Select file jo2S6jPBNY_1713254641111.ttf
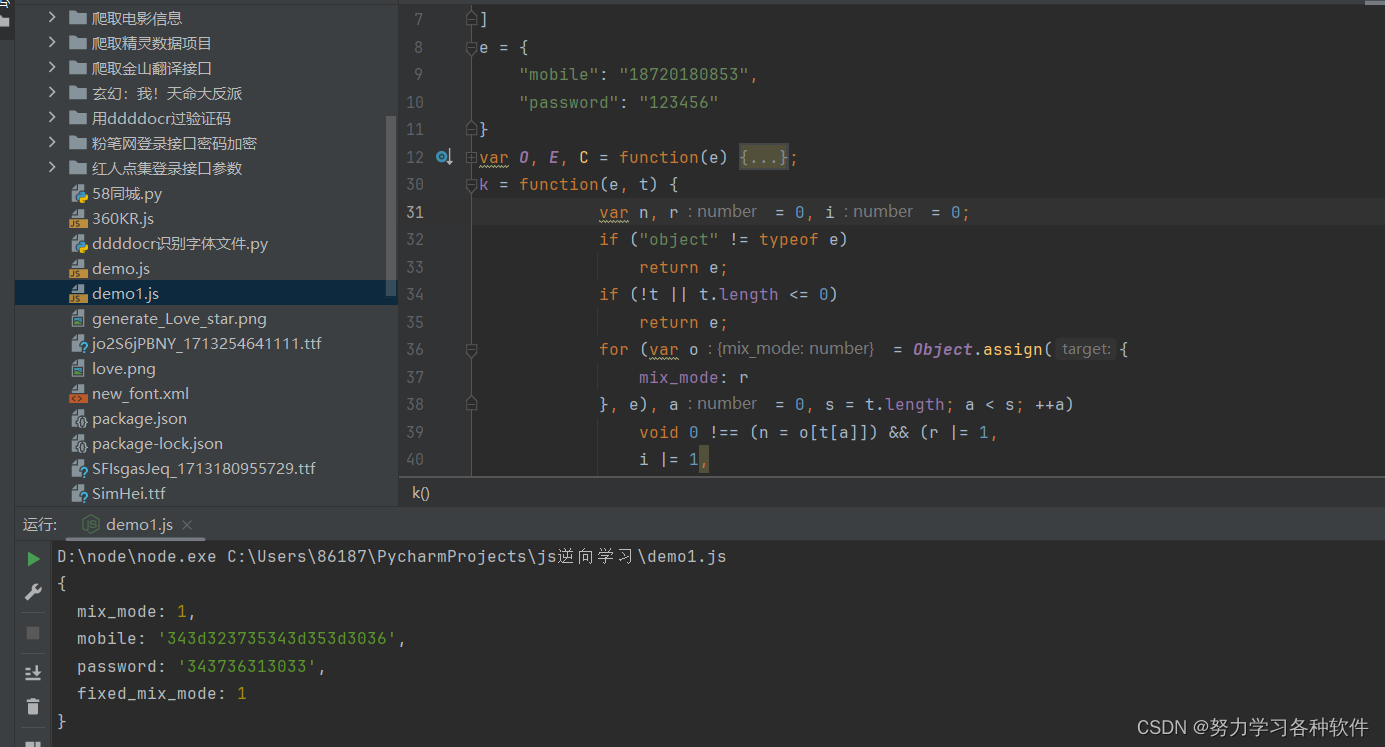 [207, 343]
